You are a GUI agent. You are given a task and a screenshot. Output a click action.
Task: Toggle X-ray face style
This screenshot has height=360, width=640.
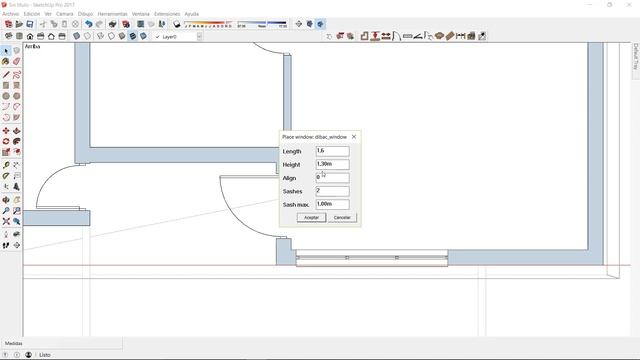pyautogui.click(x=76, y=36)
